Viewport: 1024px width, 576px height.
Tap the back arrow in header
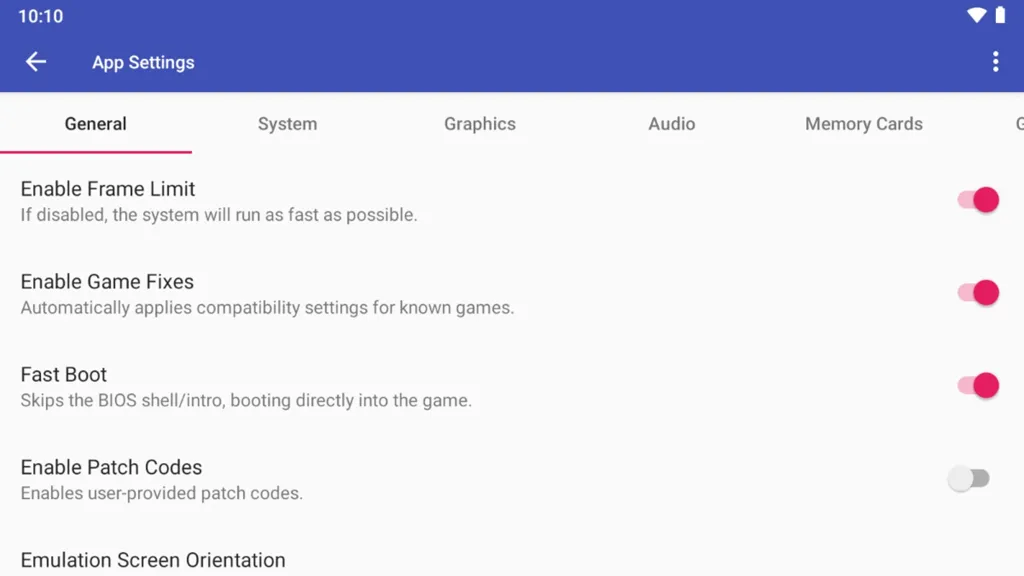(36, 62)
